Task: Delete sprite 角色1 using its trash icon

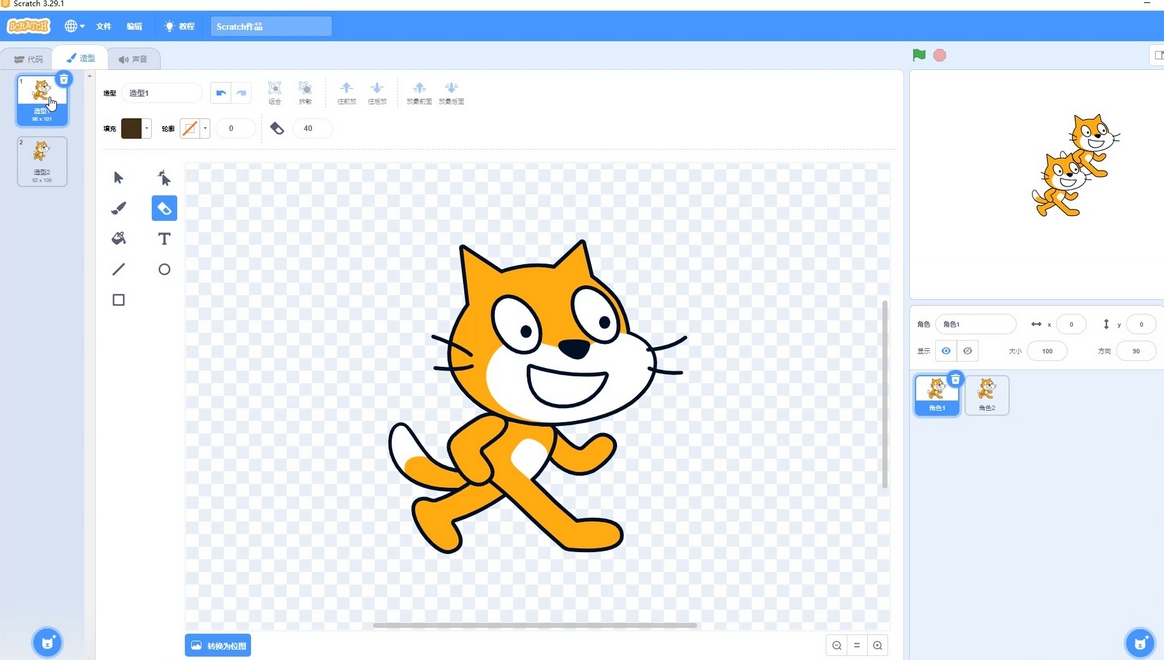Action: pyautogui.click(x=955, y=379)
